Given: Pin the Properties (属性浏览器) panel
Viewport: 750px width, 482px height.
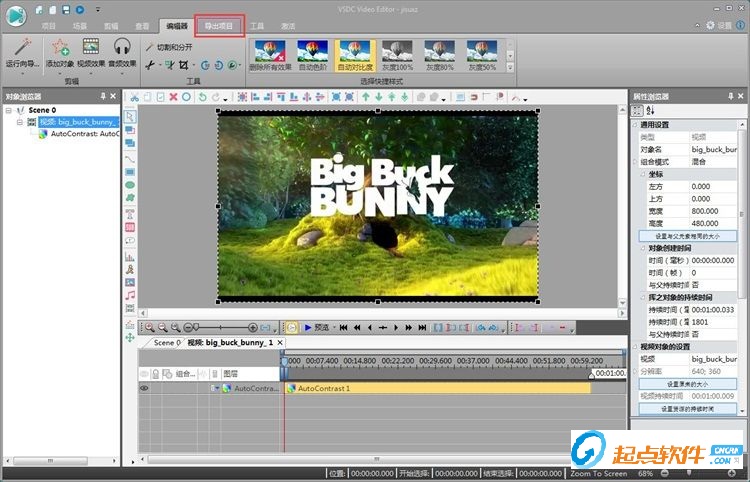Looking at the screenshot, I should coord(730,96).
